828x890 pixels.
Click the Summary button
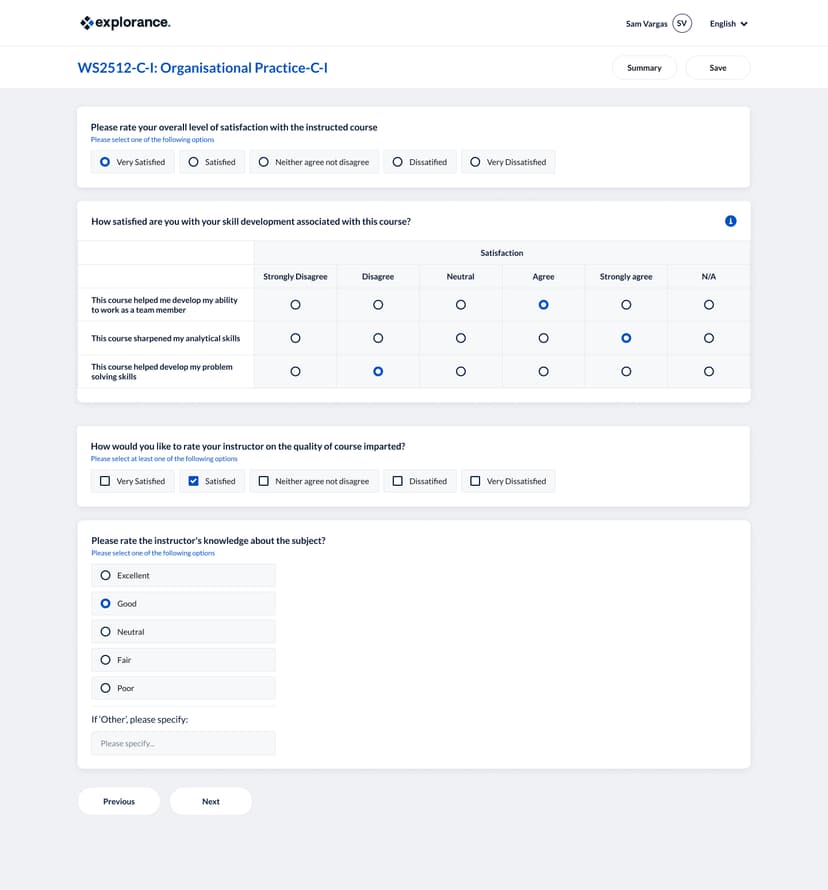644,68
